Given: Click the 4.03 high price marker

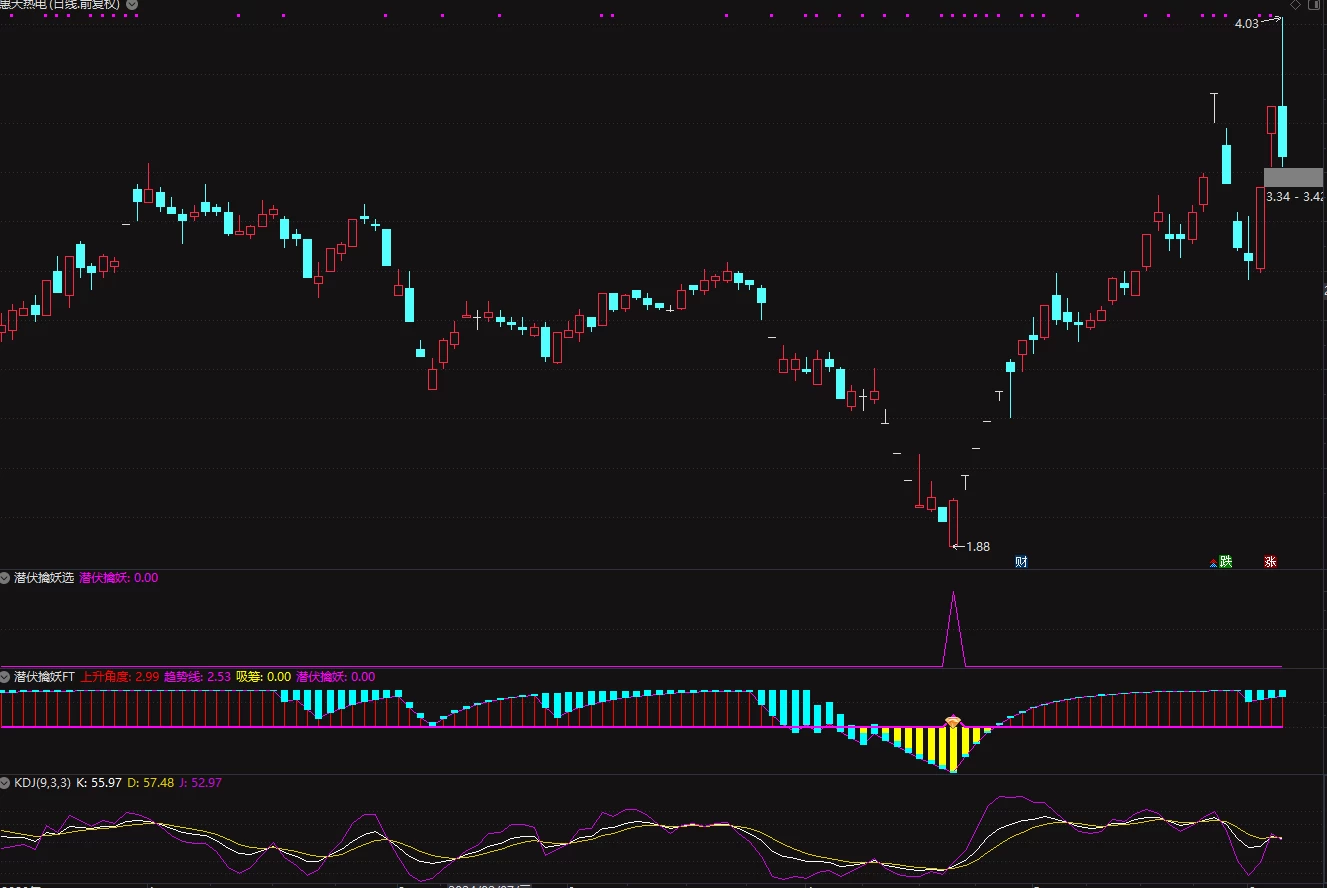Looking at the screenshot, I should [x=1247, y=24].
